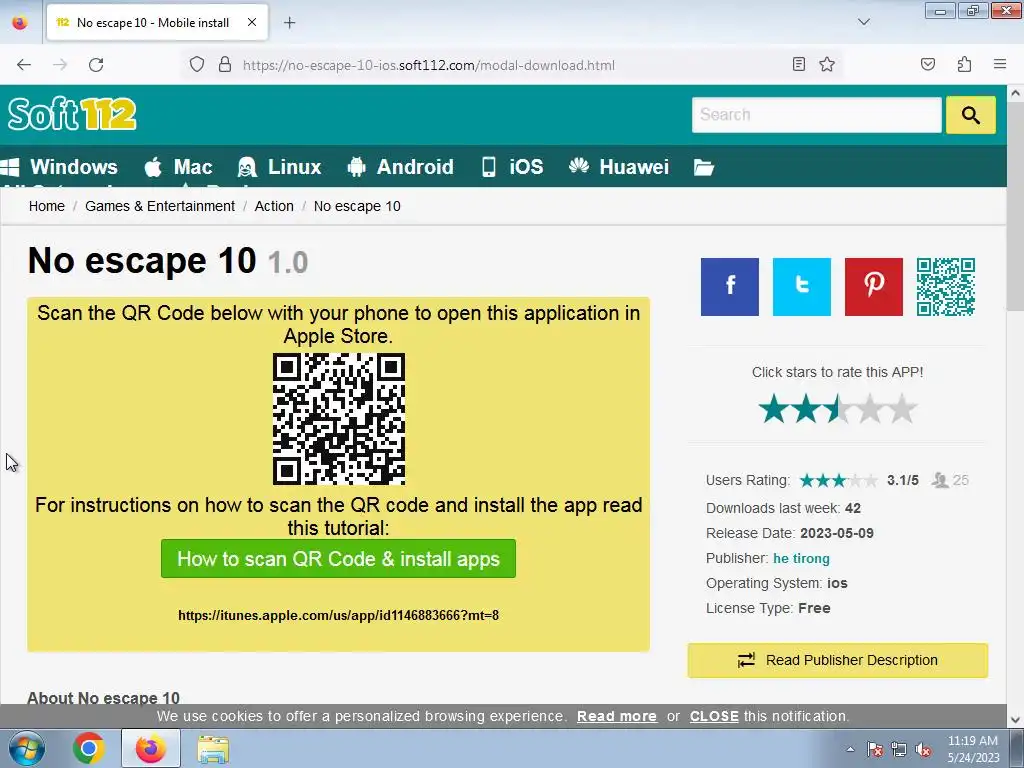This screenshot has width=1024, height=768.
Task: Open File Explorer from taskbar
Action: point(213,749)
